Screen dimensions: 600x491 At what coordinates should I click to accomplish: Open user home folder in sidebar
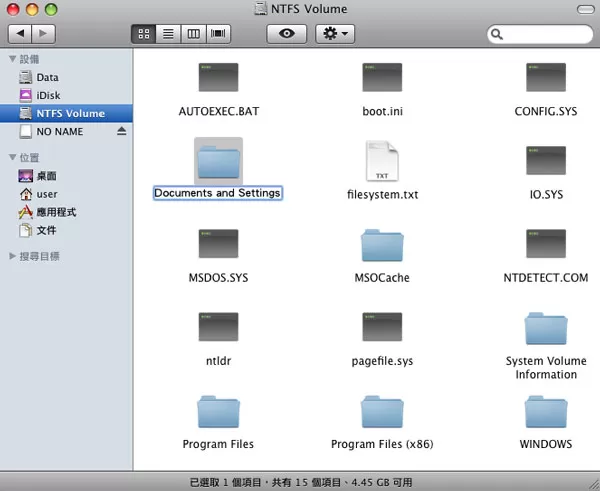click(x=66, y=194)
